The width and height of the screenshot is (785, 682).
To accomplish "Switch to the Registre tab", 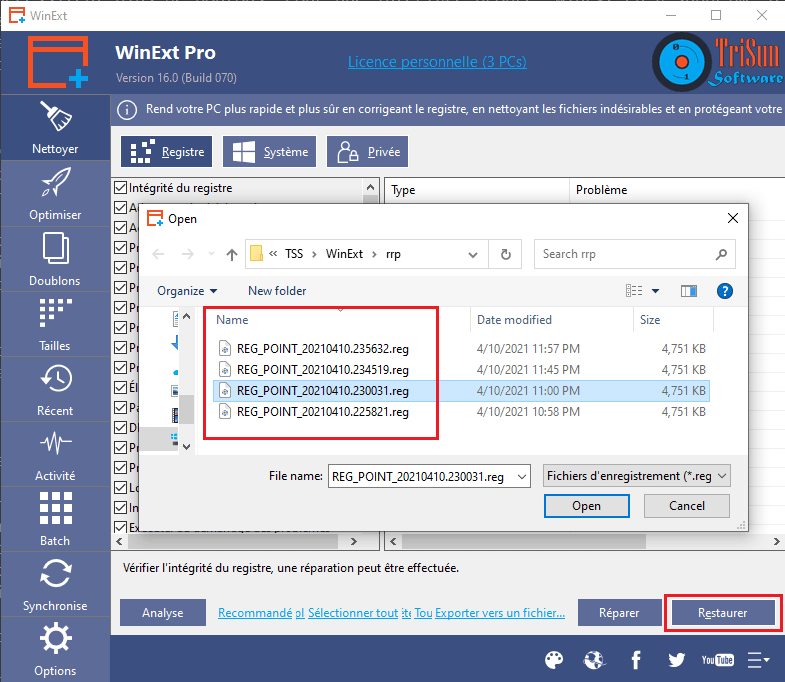I will point(166,151).
